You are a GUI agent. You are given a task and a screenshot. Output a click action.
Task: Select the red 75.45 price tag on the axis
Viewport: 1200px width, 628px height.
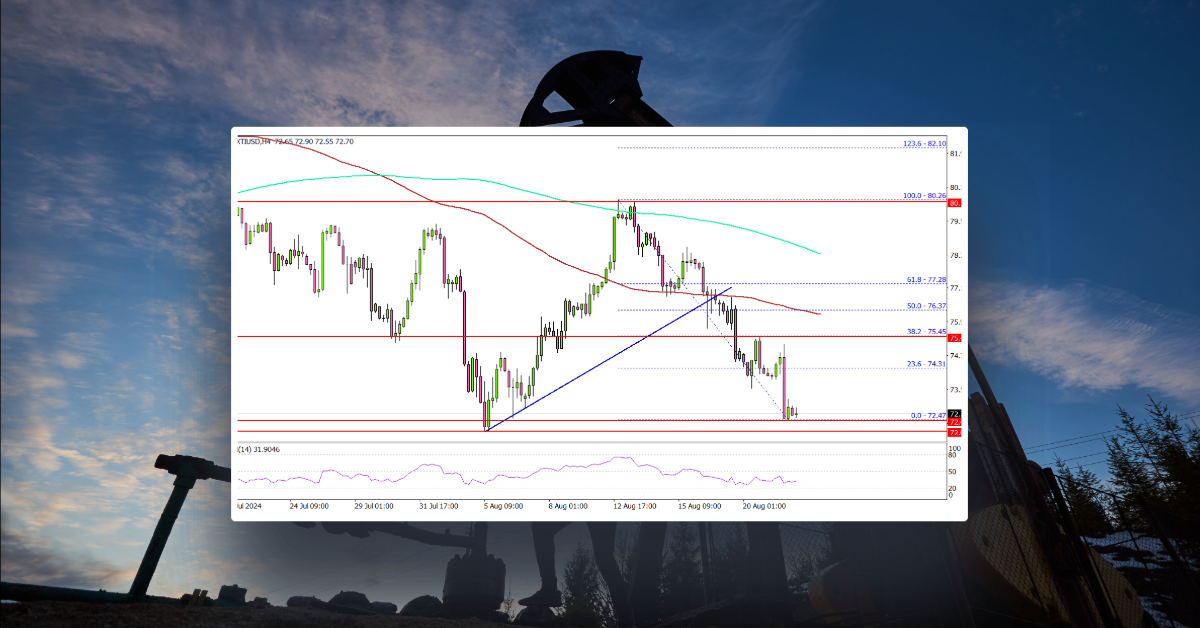953,337
